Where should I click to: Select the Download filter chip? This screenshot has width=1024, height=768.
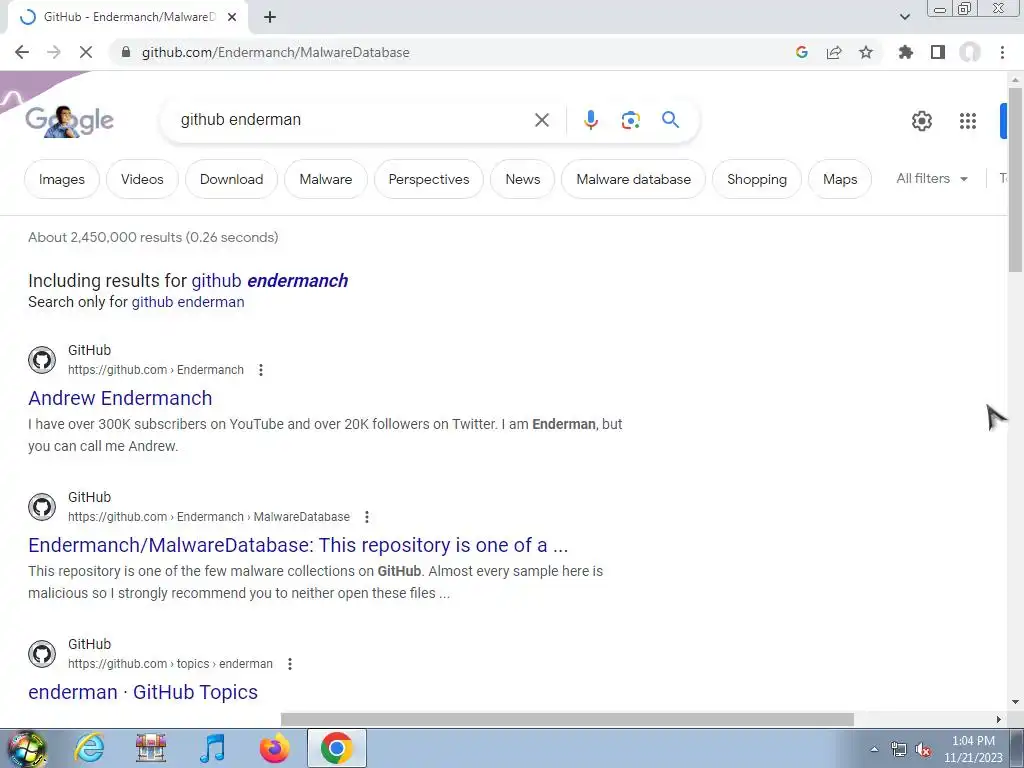click(231, 179)
